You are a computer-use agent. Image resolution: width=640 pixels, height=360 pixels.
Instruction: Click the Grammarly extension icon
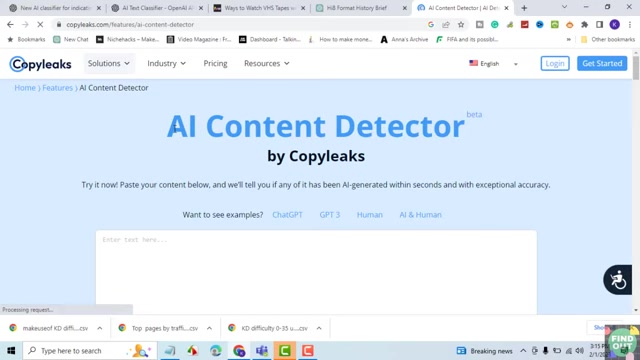(x=494, y=24)
